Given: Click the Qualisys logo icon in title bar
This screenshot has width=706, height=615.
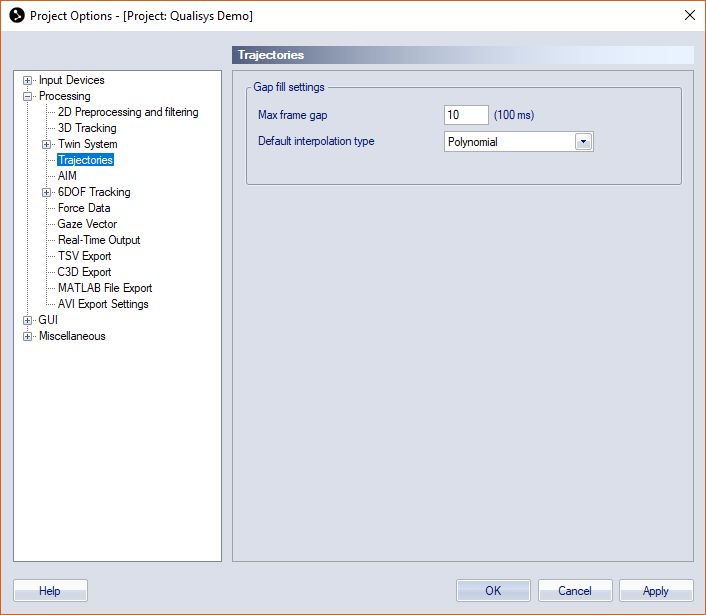Looking at the screenshot, I should [17, 15].
